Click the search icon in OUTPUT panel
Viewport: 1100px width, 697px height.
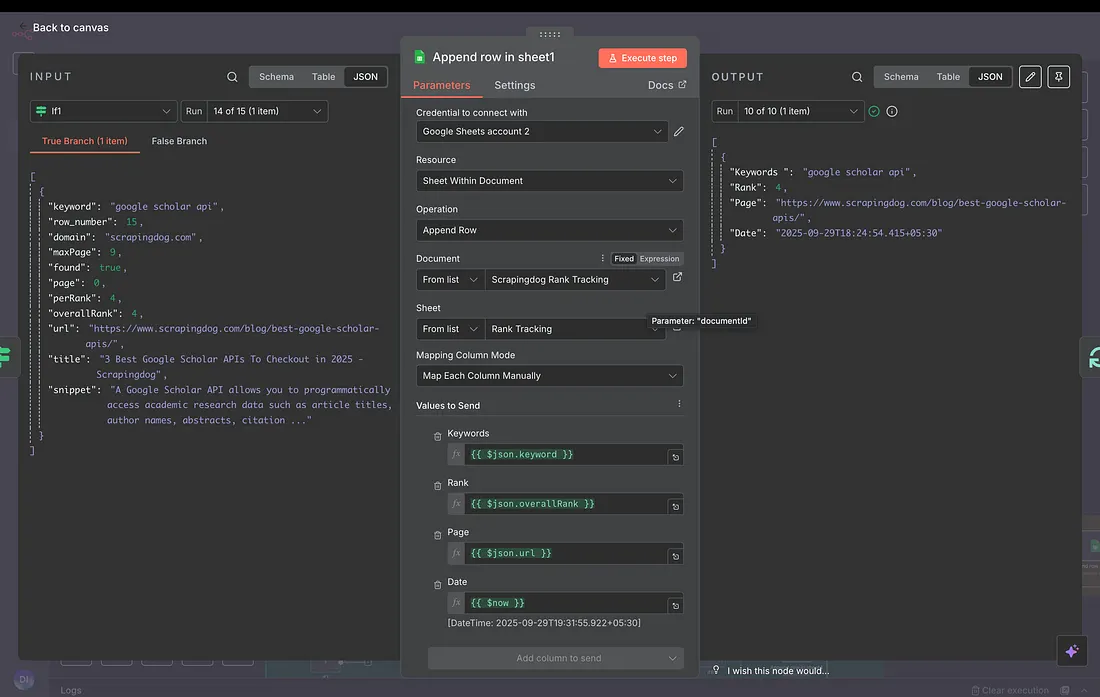pyautogui.click(x=857, y=77)
